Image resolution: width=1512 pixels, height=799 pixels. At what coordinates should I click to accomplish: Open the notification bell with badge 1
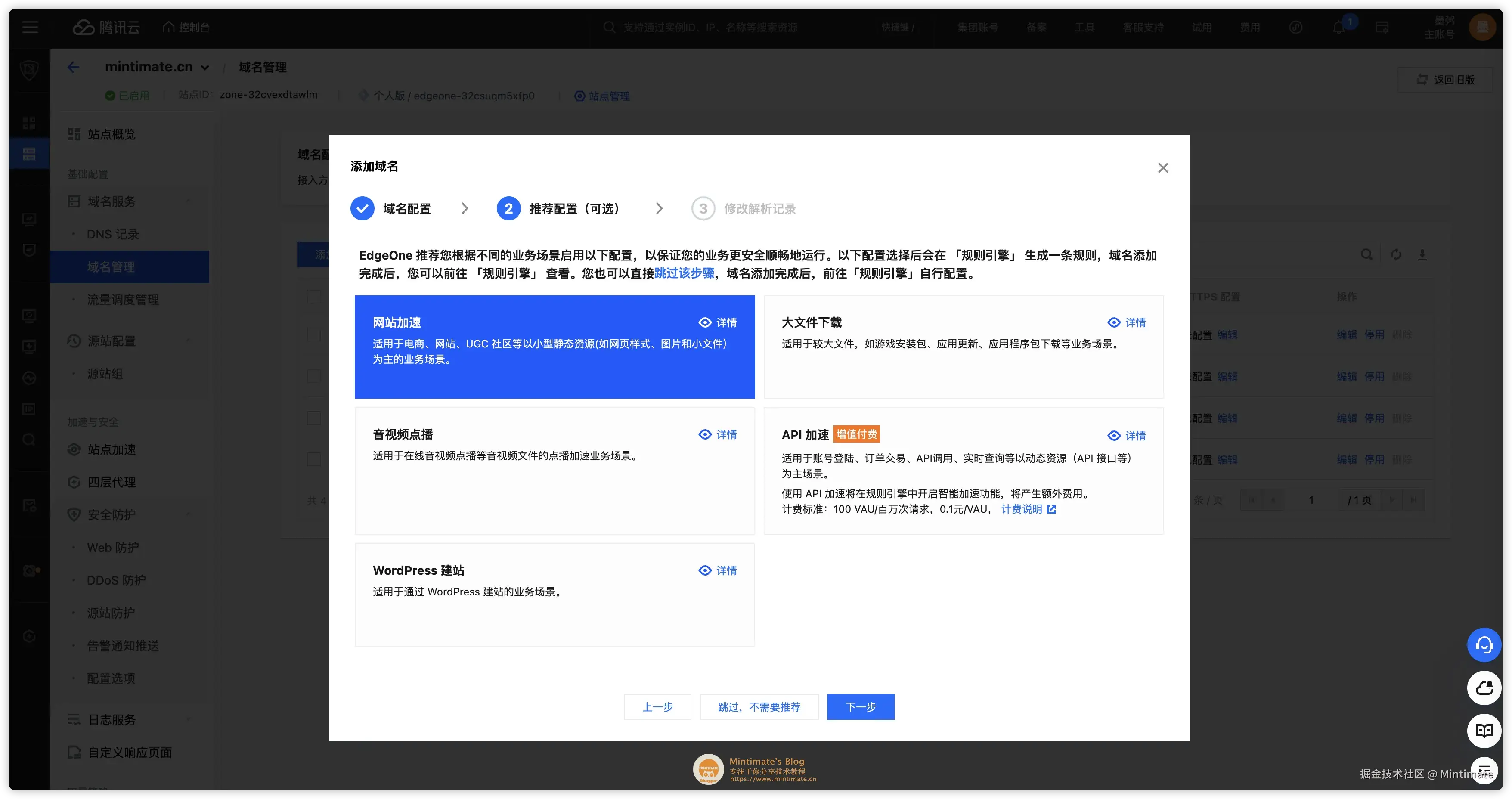click(x=1340, y=27)
